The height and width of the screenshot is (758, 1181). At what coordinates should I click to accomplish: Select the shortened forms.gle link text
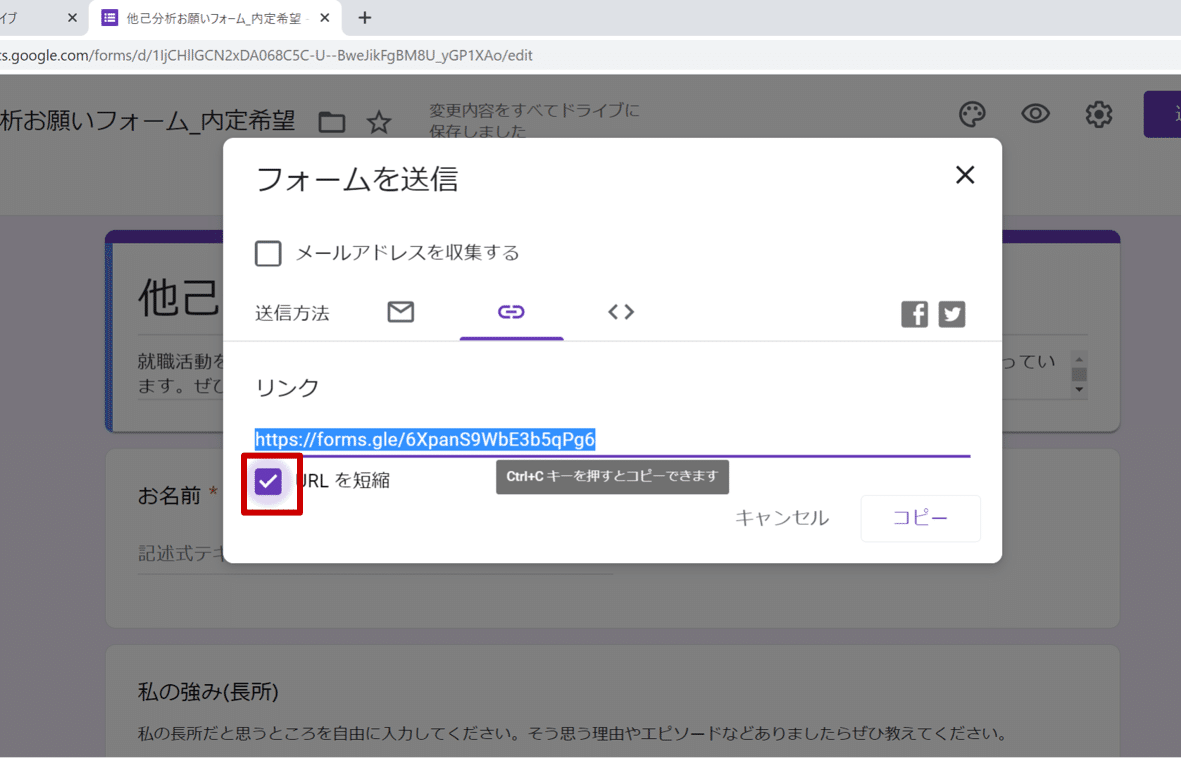tap(426, 438)
